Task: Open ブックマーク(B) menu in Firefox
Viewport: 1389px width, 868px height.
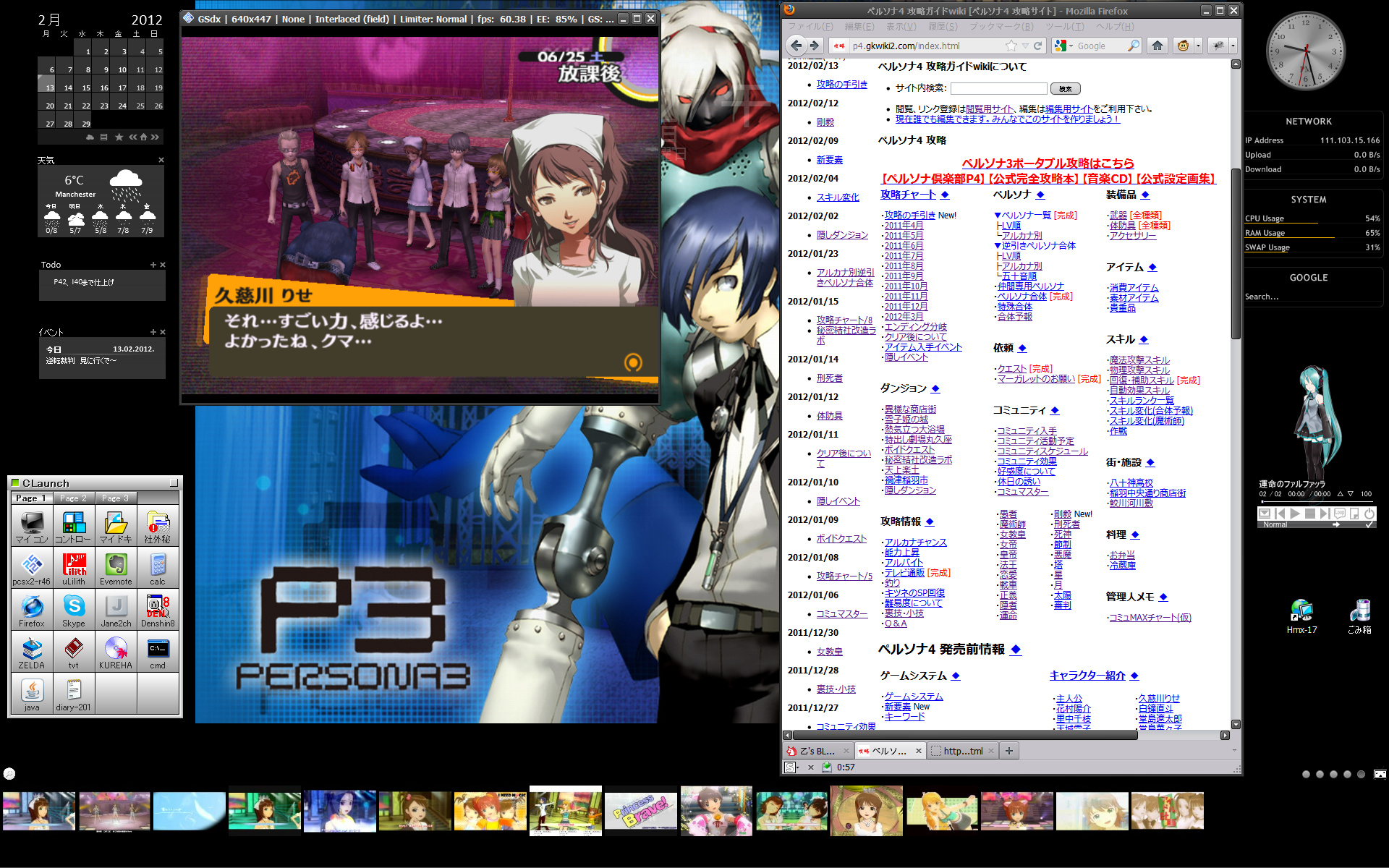Action: 1001,26
